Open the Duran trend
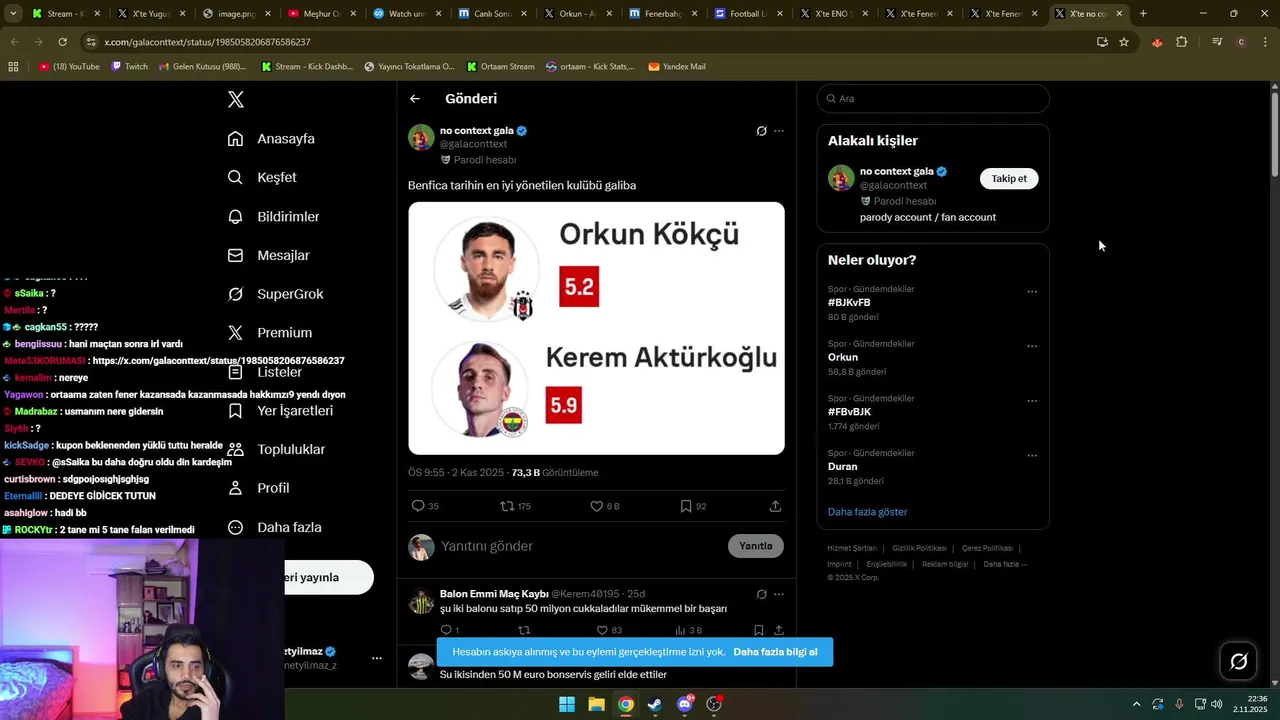Screen dimensions: 1280x720 (x=843, y=467)
